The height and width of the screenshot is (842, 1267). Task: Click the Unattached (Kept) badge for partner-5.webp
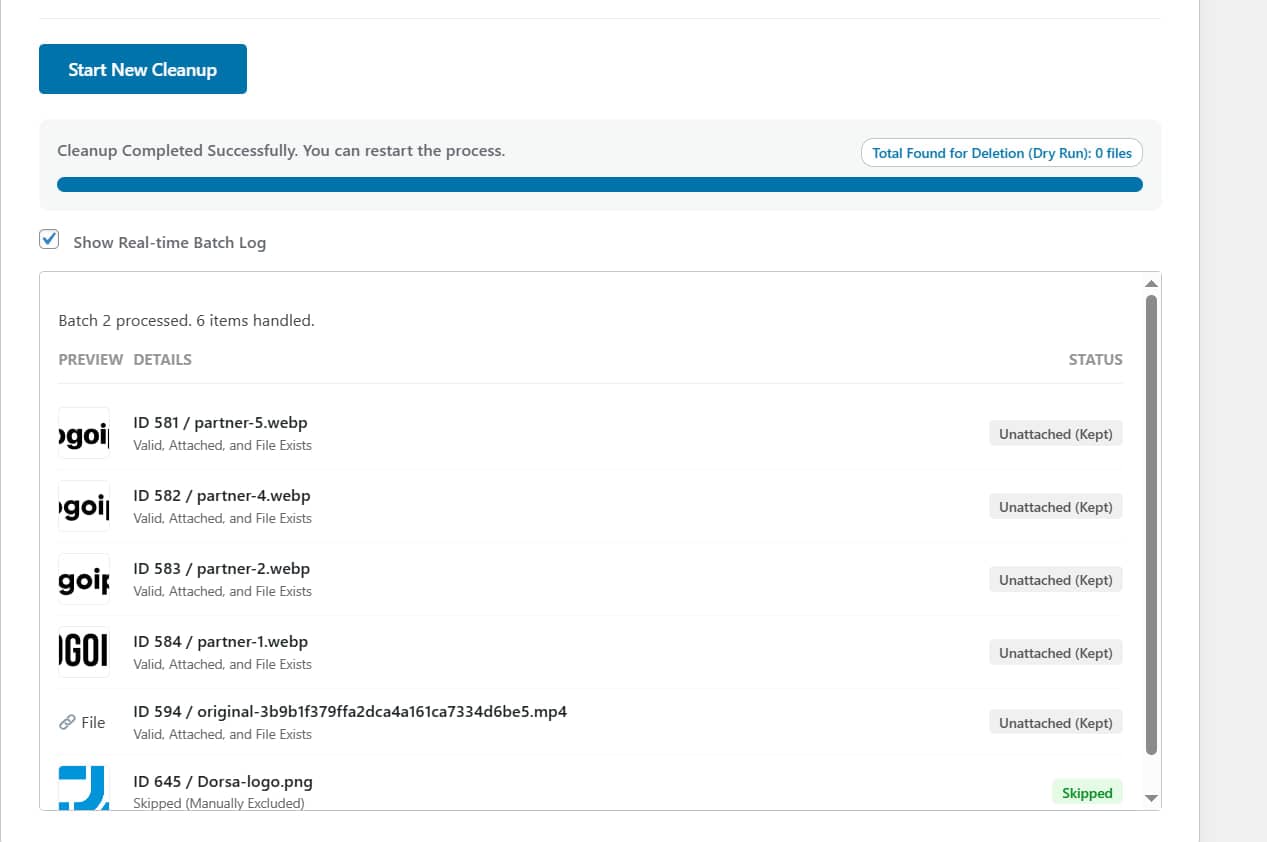pyautogui.click(x=1055, y=432)
